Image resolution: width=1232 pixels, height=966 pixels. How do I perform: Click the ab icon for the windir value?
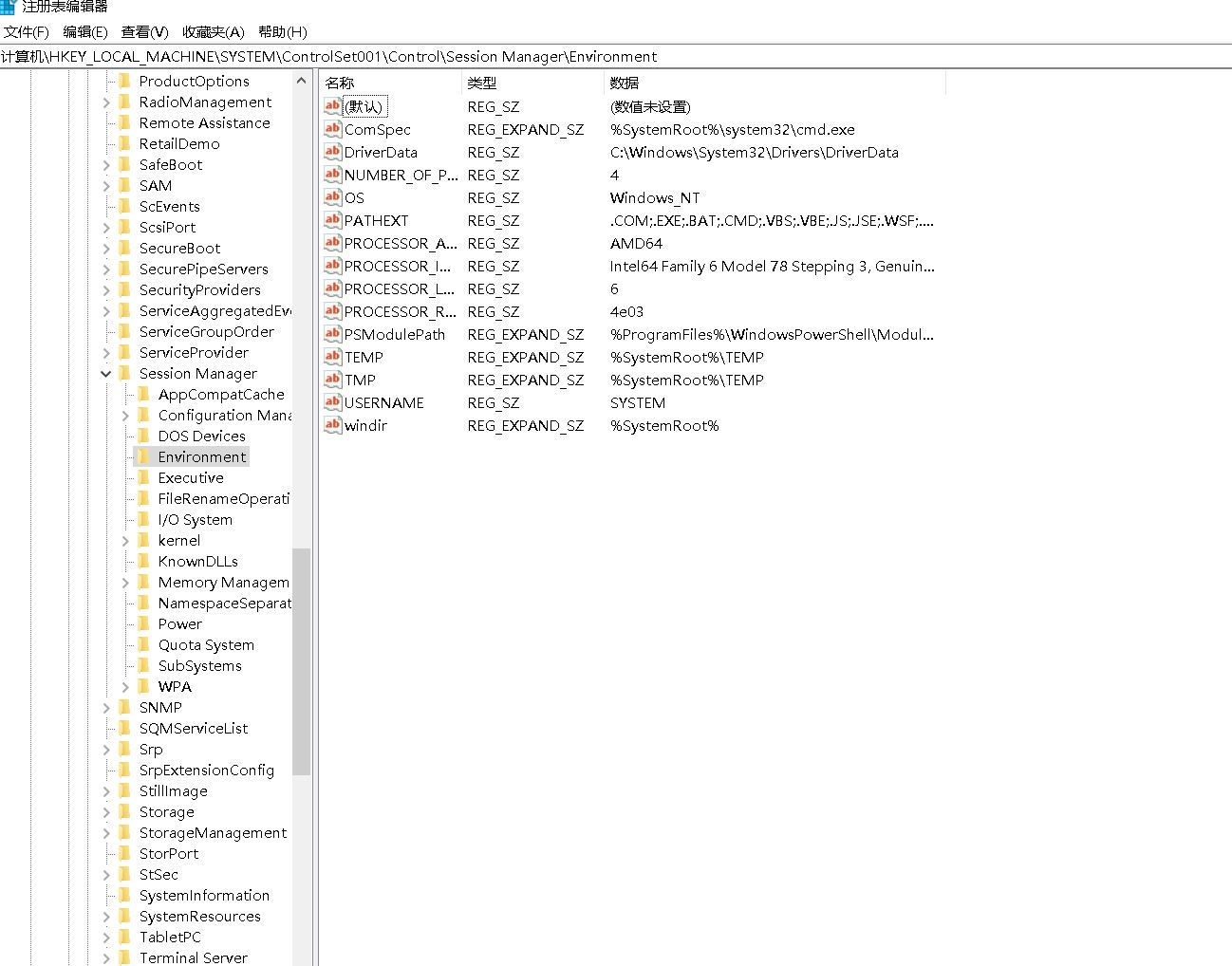click(x=332, y=425)
